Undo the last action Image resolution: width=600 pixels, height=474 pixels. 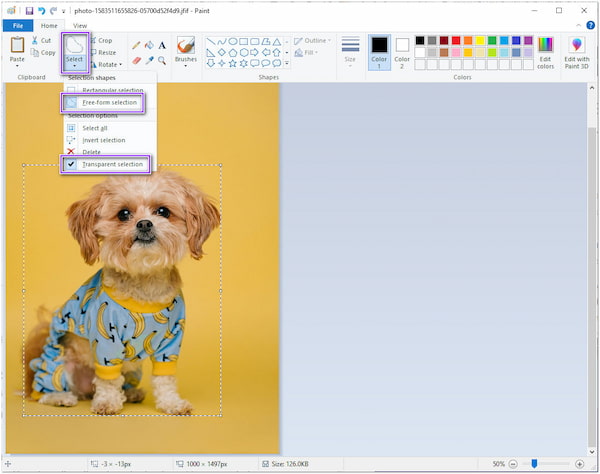click(x=41, y=11)
